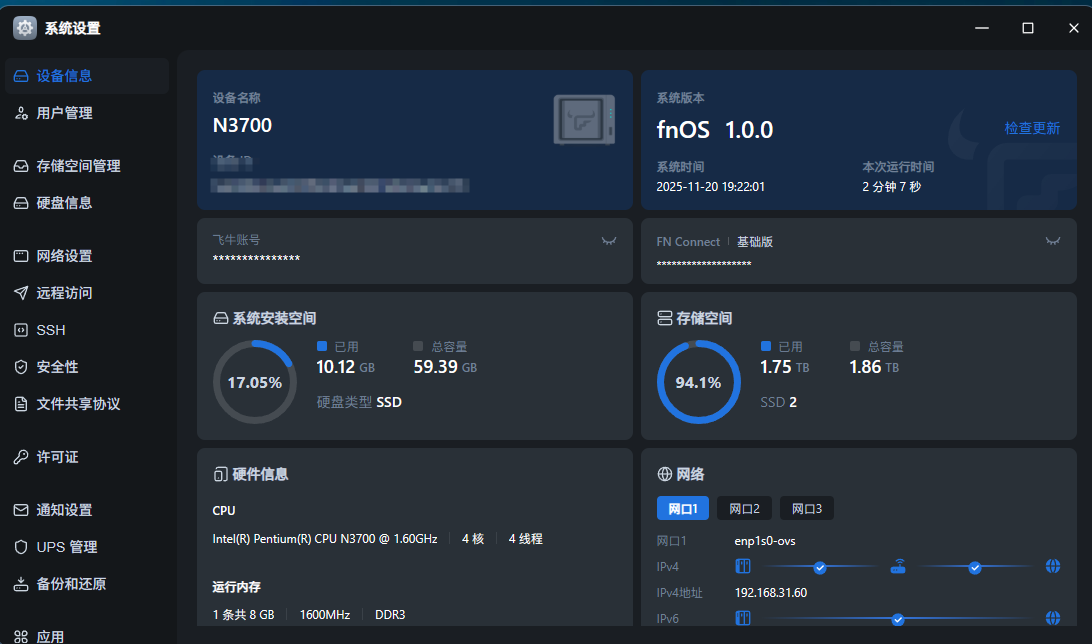This screenshot has height=644, width=1092.
Task: Click the 系统安装空间 drive icon
Action: point(220,318)
